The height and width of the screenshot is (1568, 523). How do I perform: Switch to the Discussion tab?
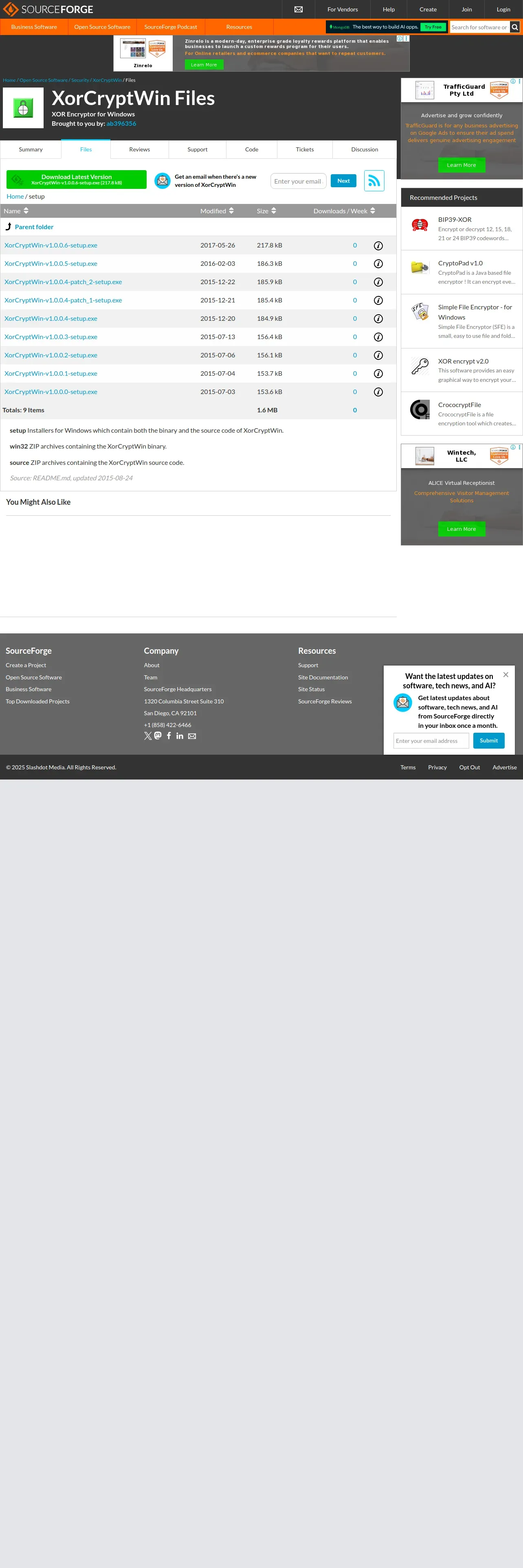[365, 149]
